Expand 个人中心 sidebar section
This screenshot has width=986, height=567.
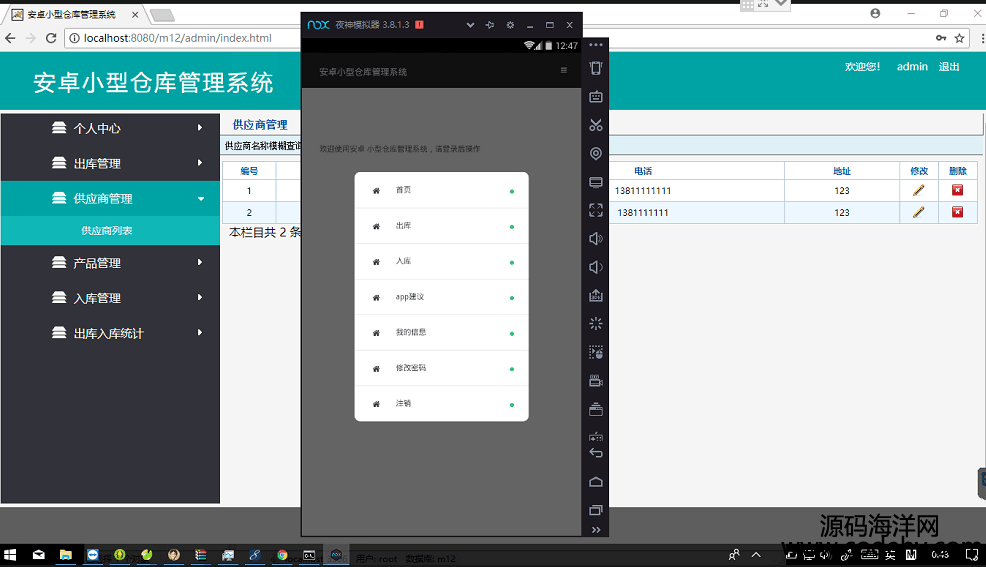pyautogui.click(x=110, y=128)
